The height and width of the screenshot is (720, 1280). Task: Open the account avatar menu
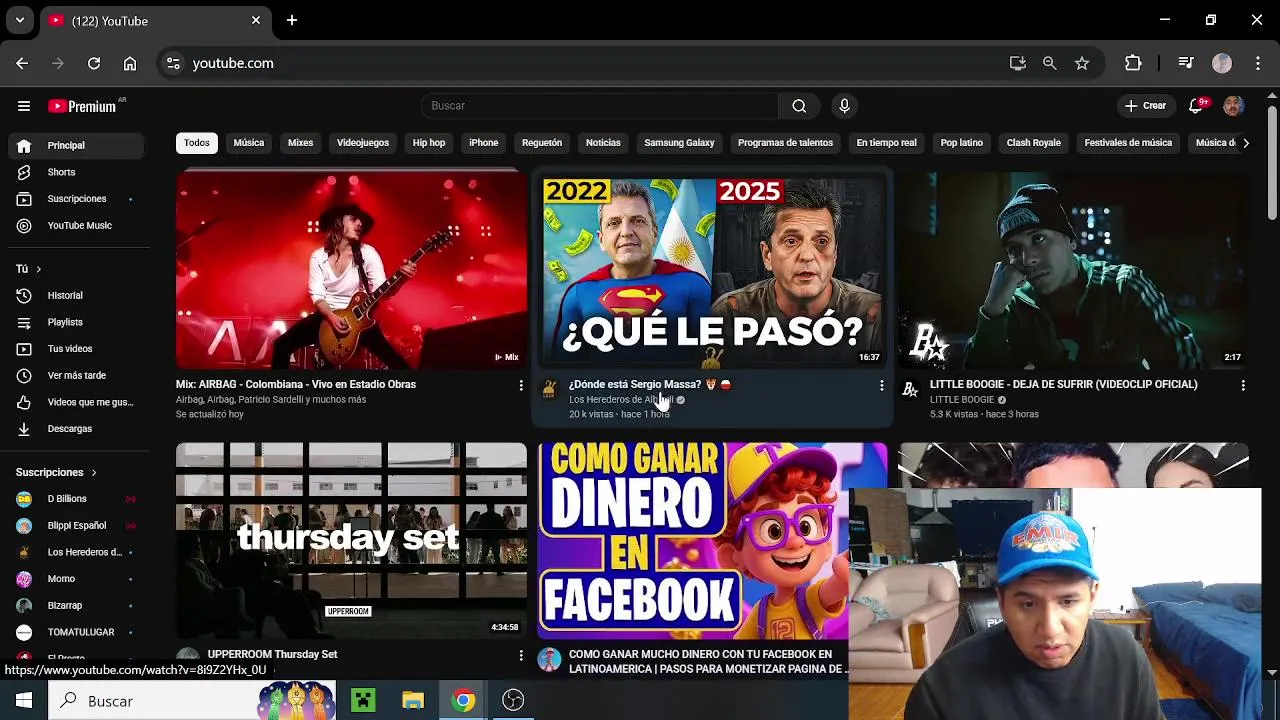point(1233,106)
